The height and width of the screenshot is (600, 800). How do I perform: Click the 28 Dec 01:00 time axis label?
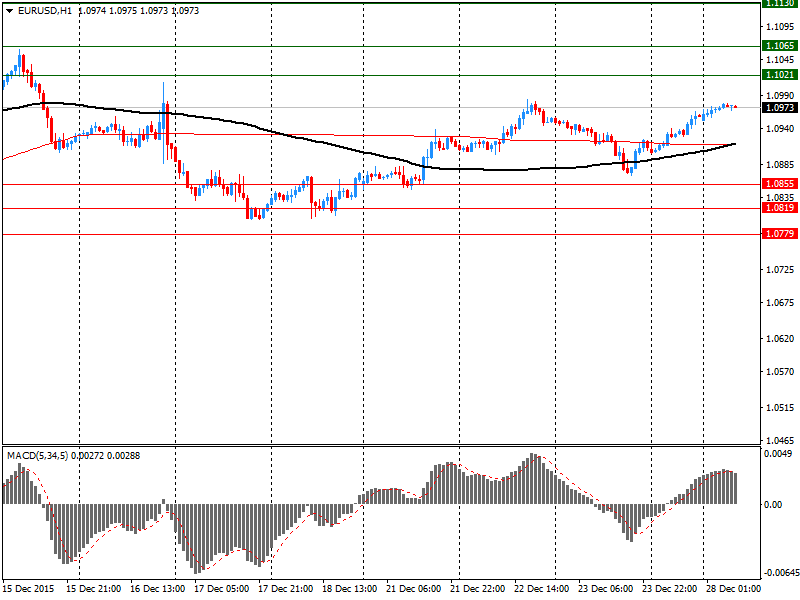coord(733,589)
